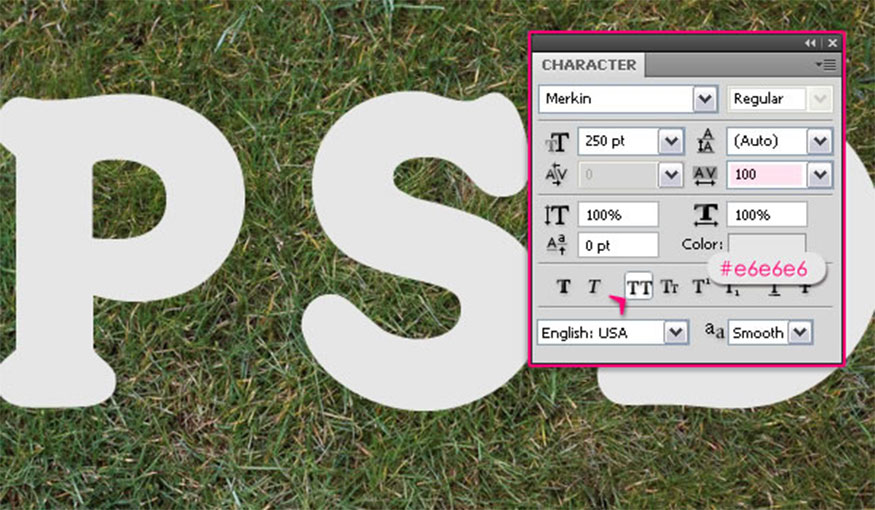Click the 0 pt baseline shift field
875x510 pixels.
click(x=618, y=245)
